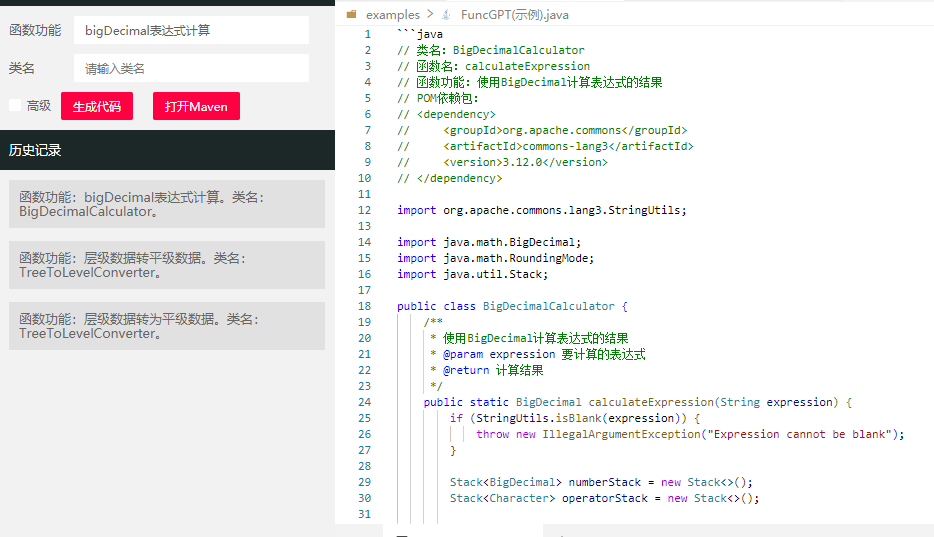Viewport: 934px width, 537px height.
Task: Click the 生成代码 button
Action: tap(96, 106)
